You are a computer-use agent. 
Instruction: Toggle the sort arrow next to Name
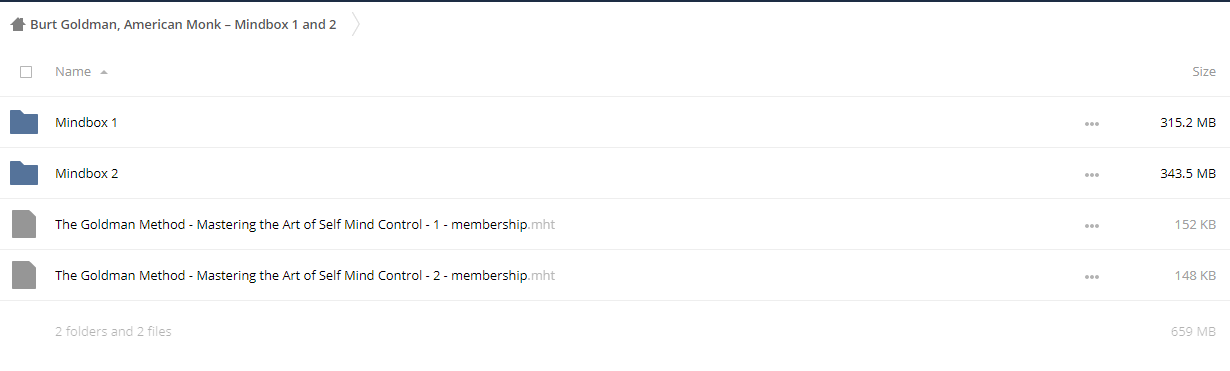[x=104, y=72]
